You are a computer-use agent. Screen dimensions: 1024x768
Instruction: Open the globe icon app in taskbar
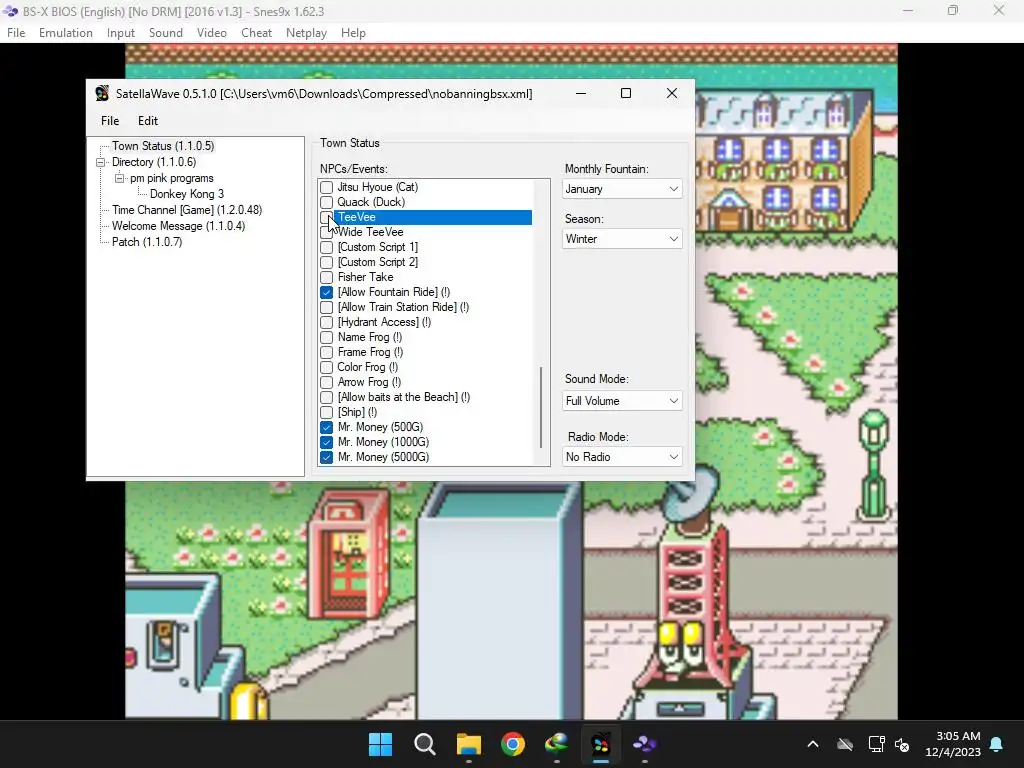(557, 744)
